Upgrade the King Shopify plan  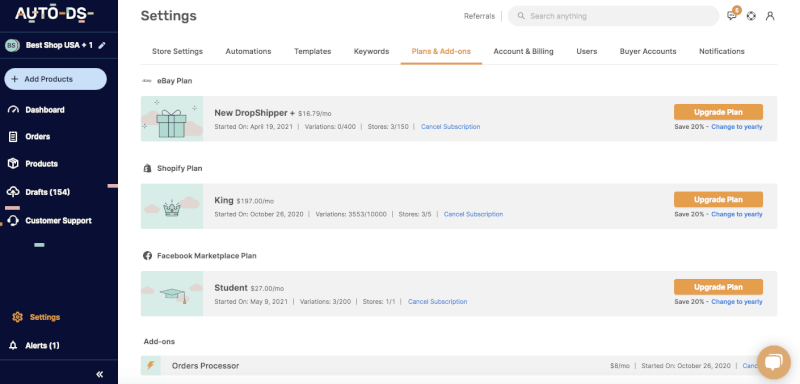pos(718,199)
